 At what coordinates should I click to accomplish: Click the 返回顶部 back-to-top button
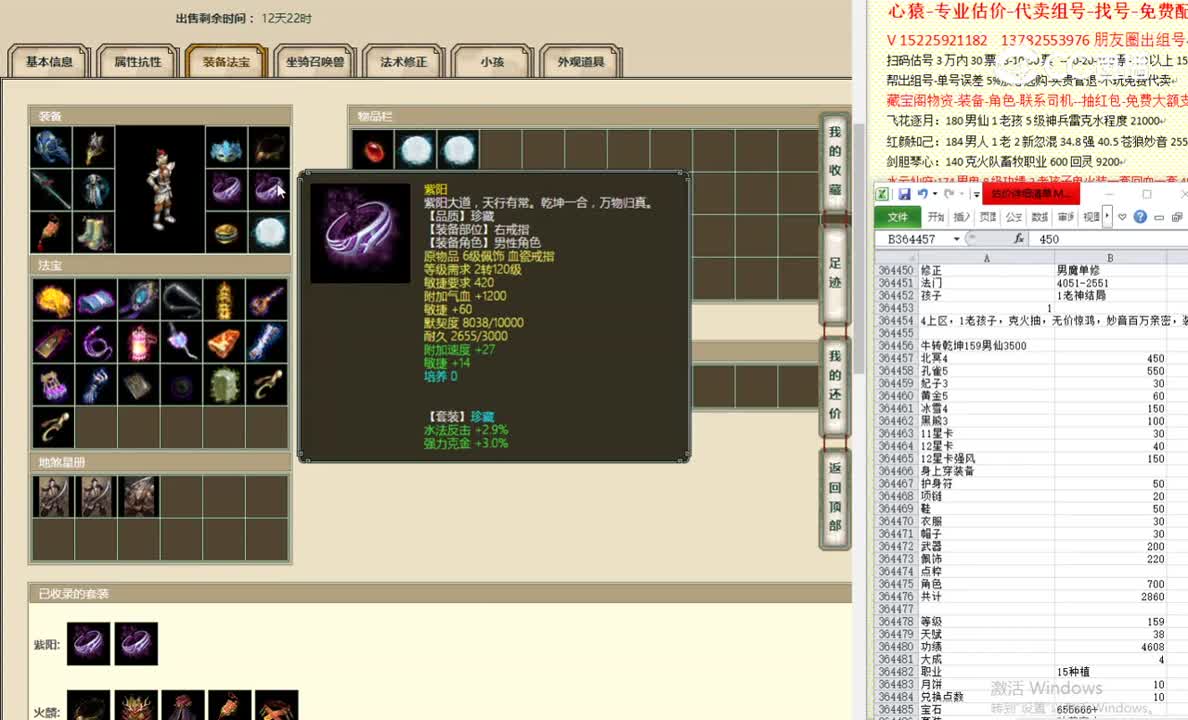(x=835, y=500)
